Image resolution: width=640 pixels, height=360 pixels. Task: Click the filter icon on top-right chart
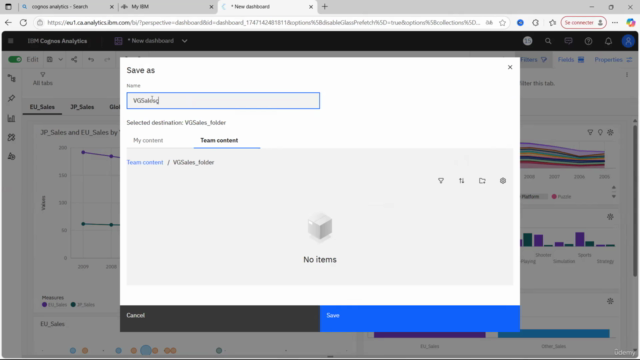tap(590, 132)
